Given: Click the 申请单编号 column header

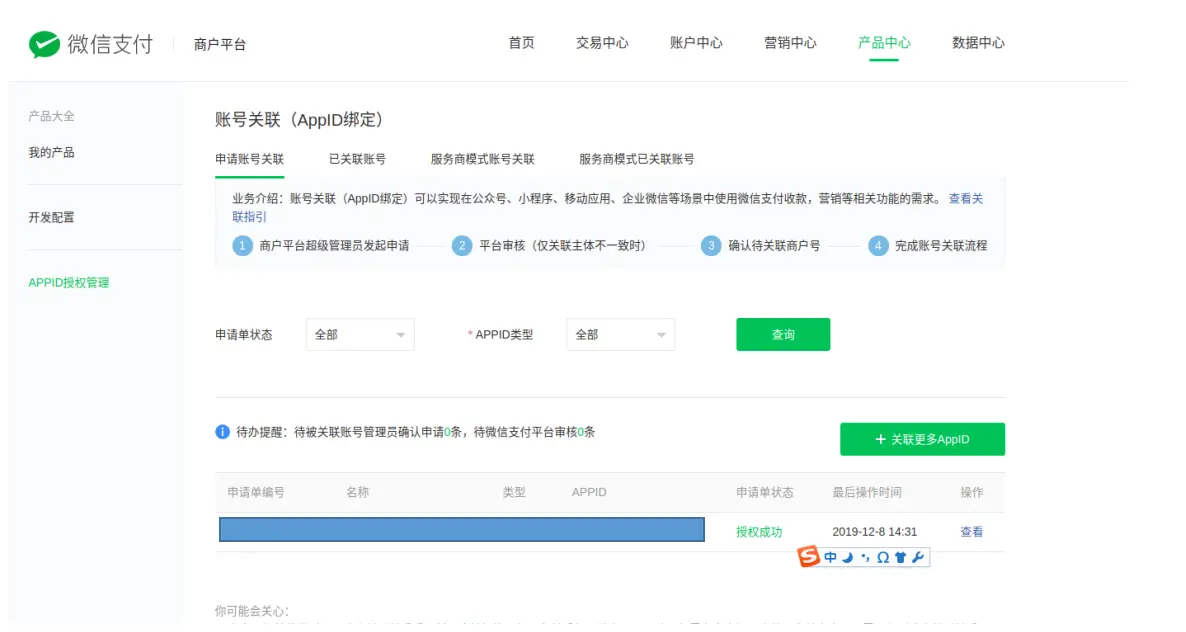Looking at the screenshot, I should pos(256,492).
